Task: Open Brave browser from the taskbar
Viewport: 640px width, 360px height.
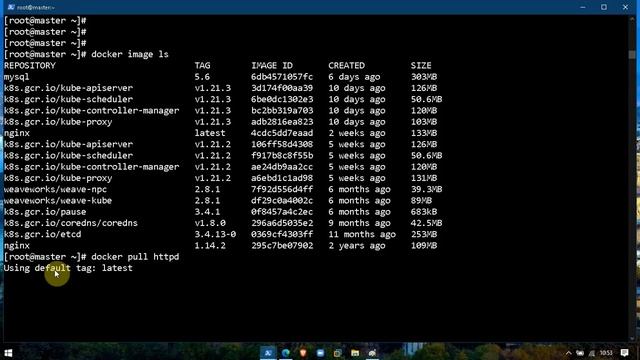Action: (303, 353)
